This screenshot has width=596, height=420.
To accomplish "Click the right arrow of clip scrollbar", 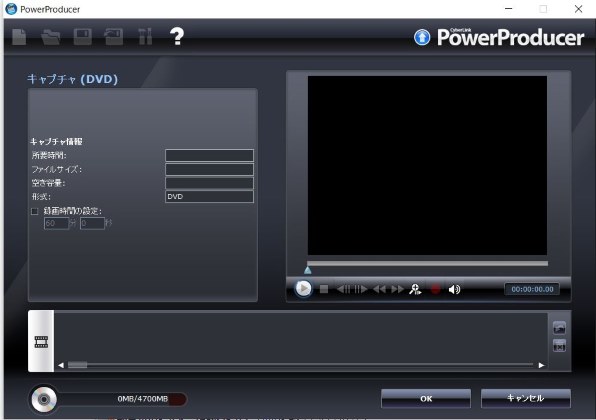I will click(x=541, y=365).
